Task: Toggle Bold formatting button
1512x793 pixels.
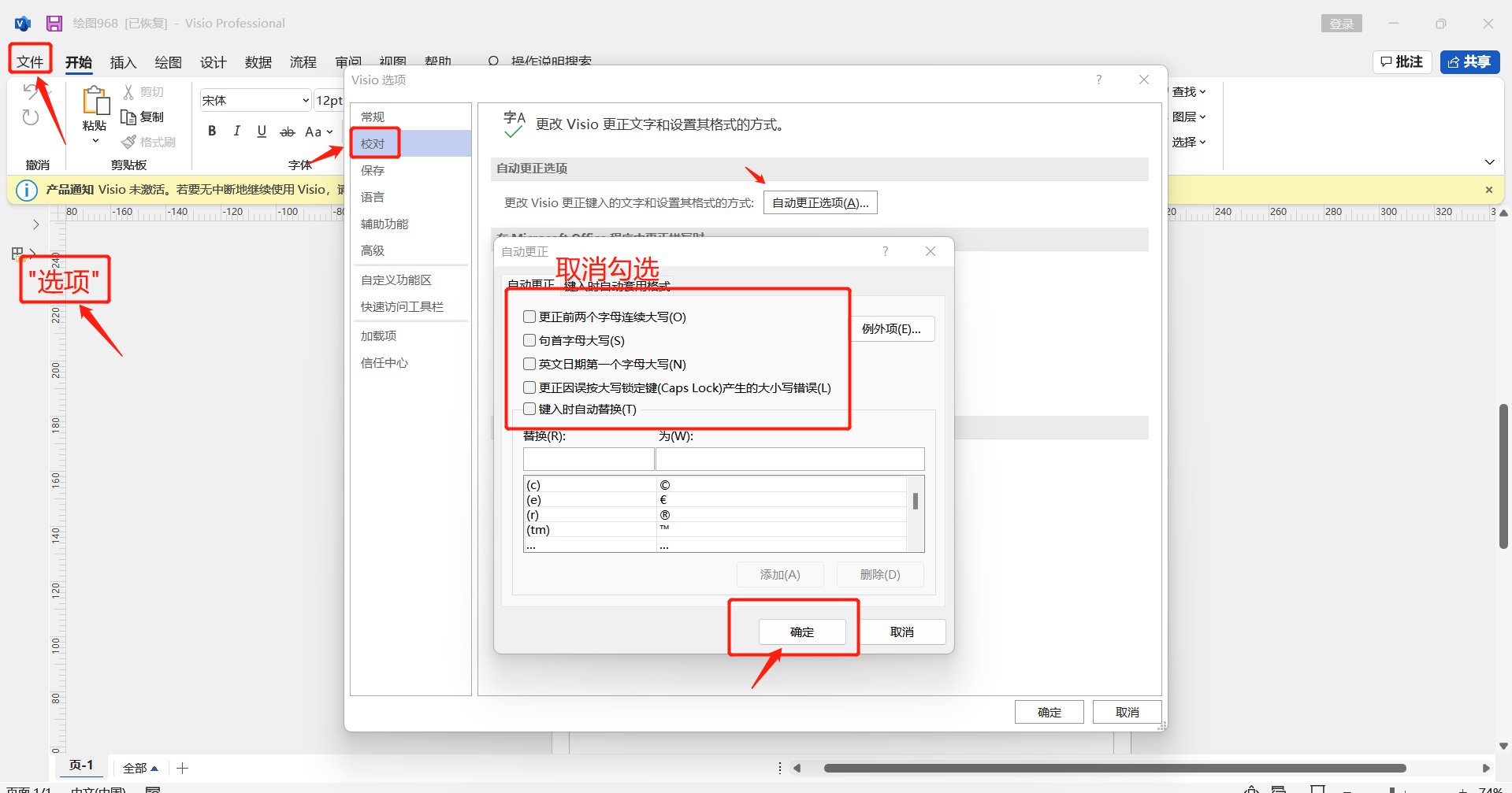Action: point(212,132)
